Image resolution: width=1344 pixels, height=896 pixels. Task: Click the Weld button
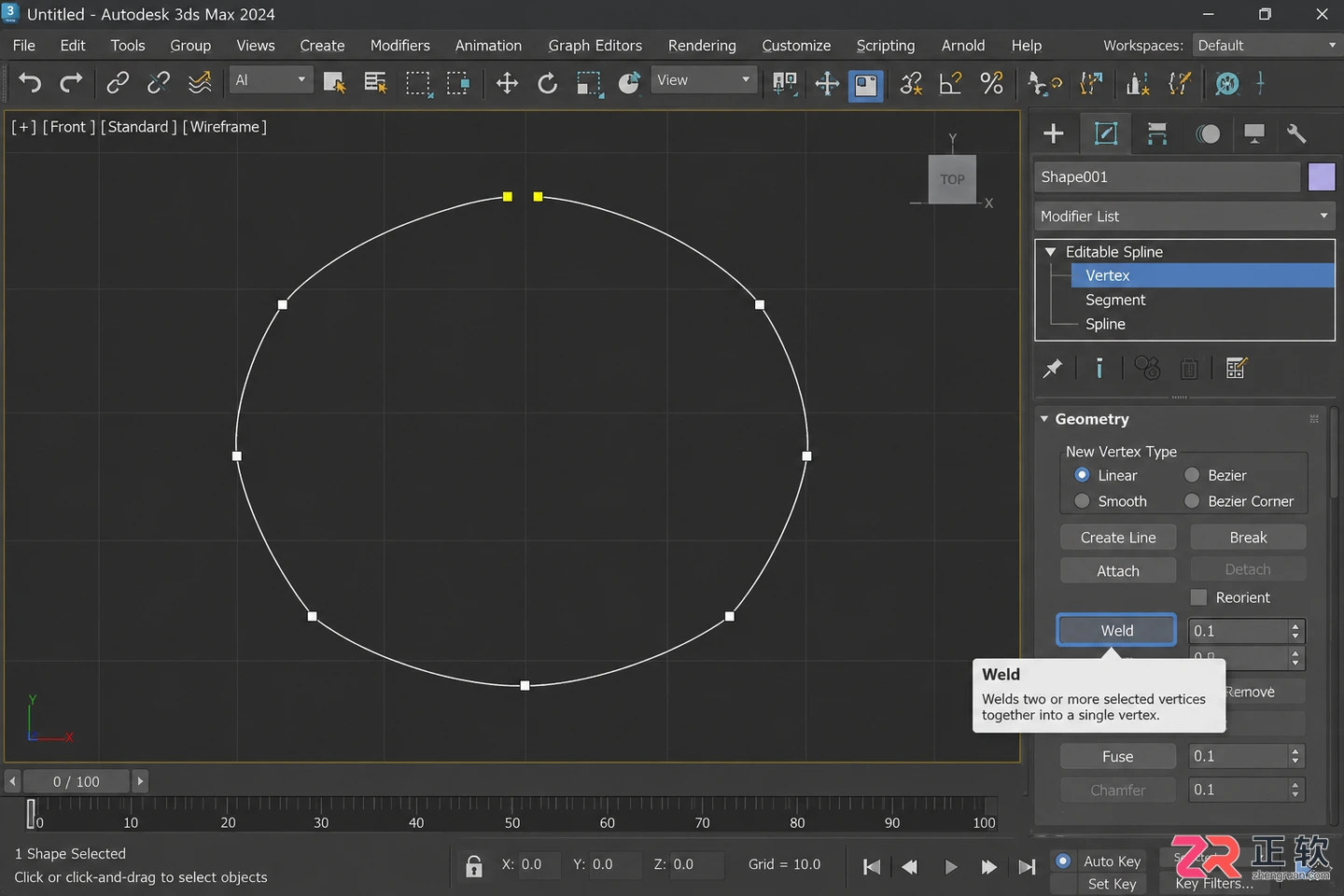1116,631
